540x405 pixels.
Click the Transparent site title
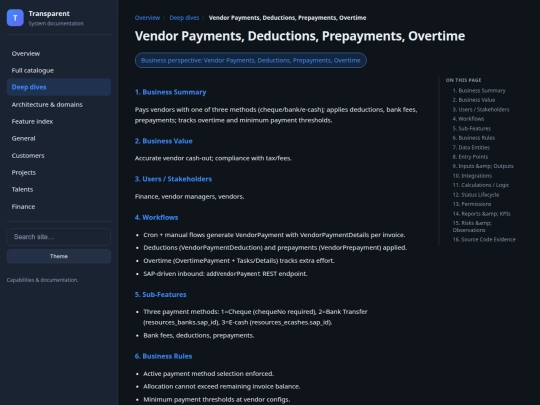tap(49, 13)
